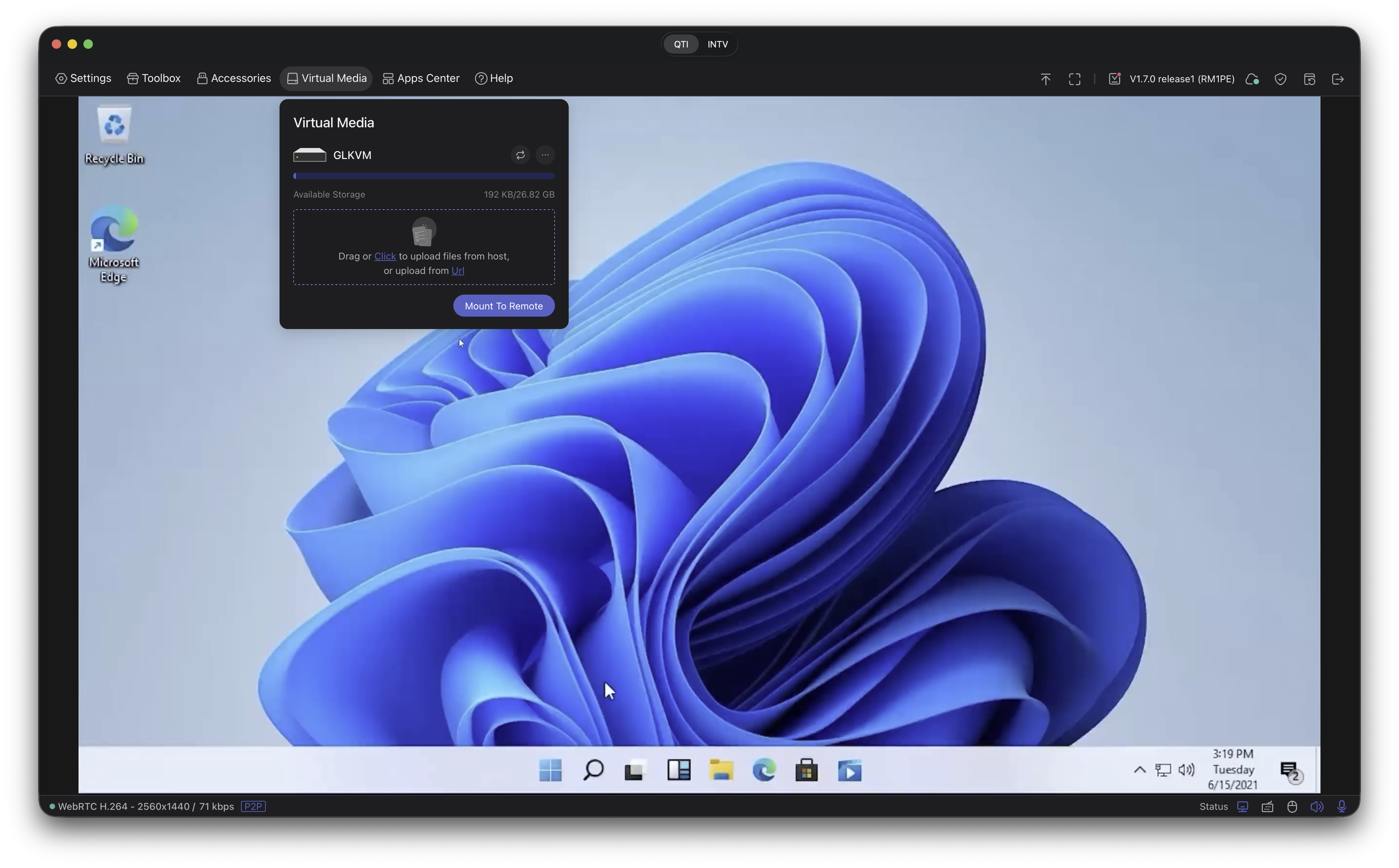Open the Windows Start menu on remote desktop

click(550, 769)
